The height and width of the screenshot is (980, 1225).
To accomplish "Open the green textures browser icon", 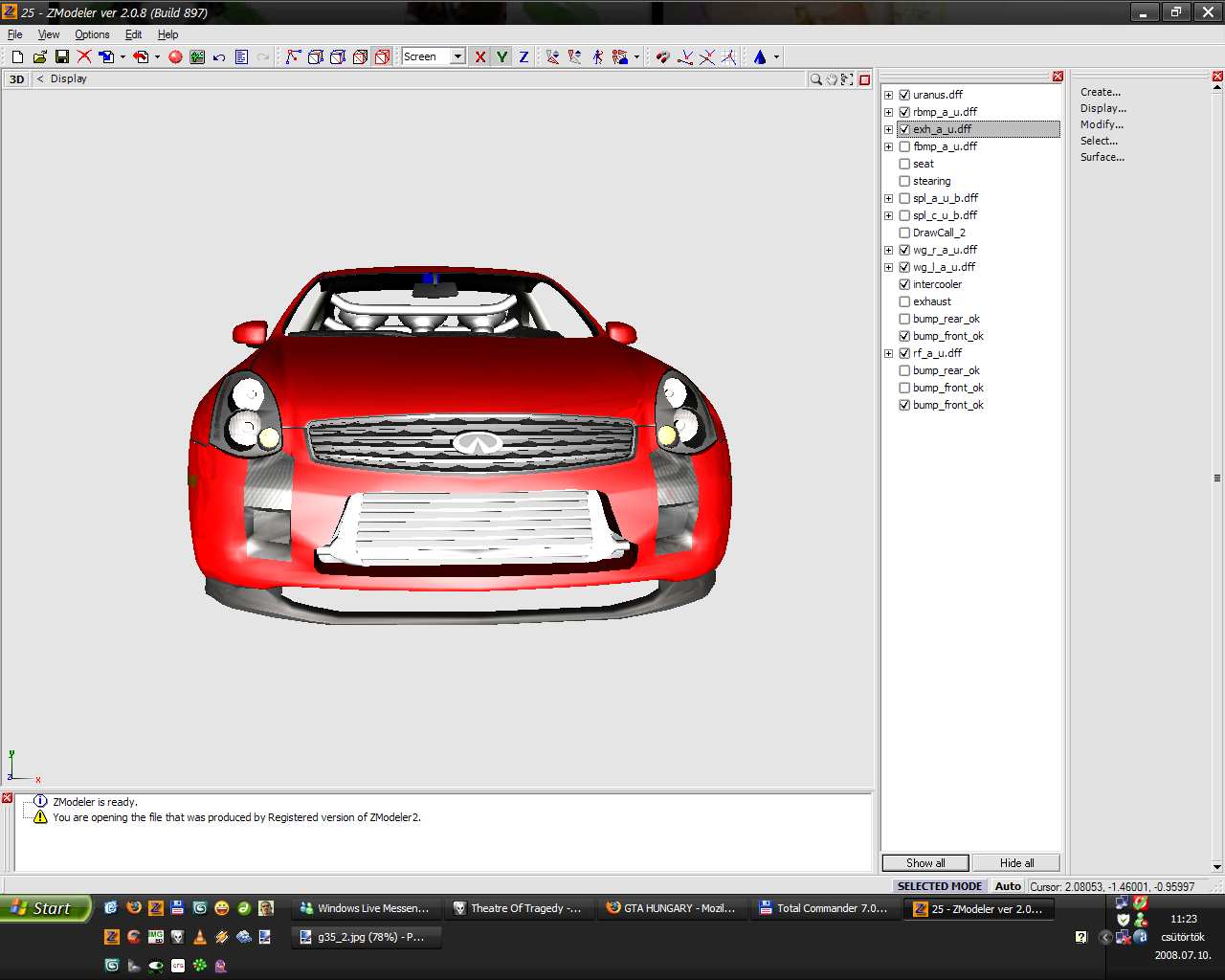I will (197, 57).
